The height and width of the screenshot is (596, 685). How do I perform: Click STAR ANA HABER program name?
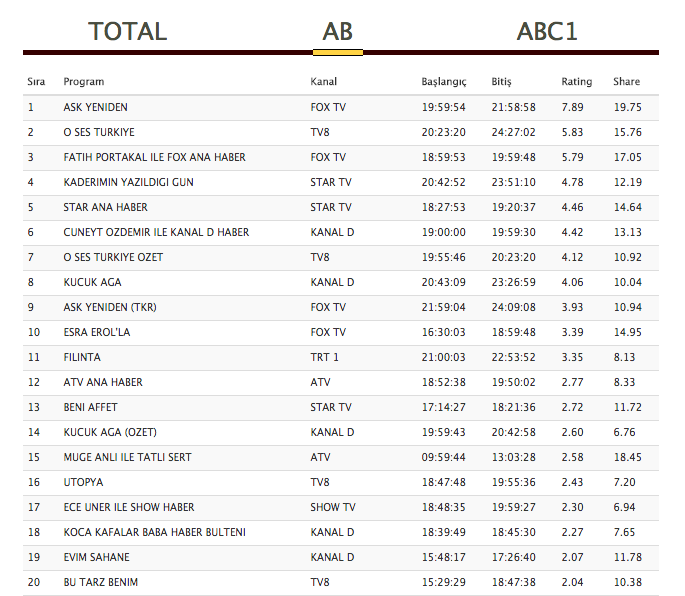106,207
